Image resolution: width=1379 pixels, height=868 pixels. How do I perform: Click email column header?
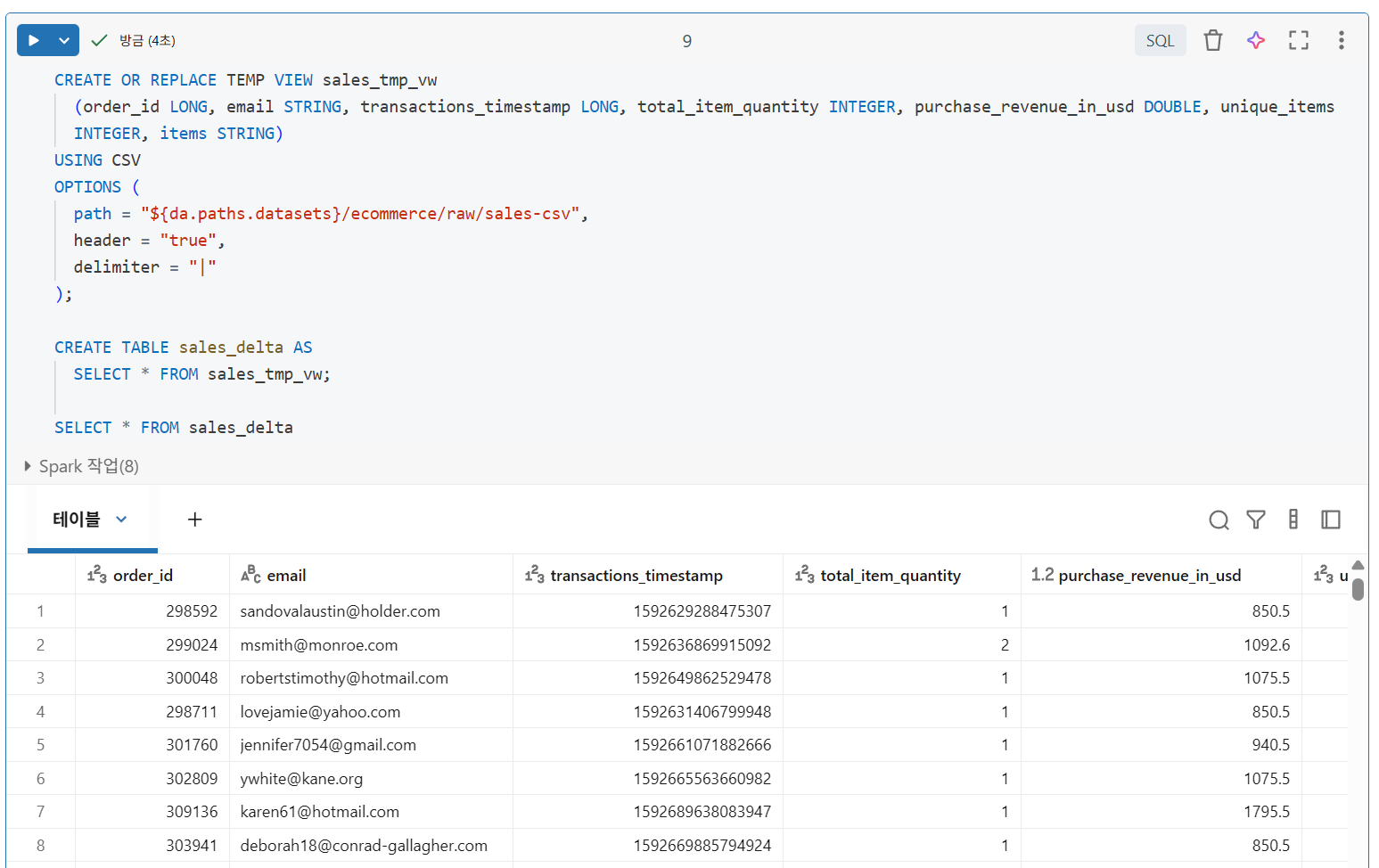(371, 575)
